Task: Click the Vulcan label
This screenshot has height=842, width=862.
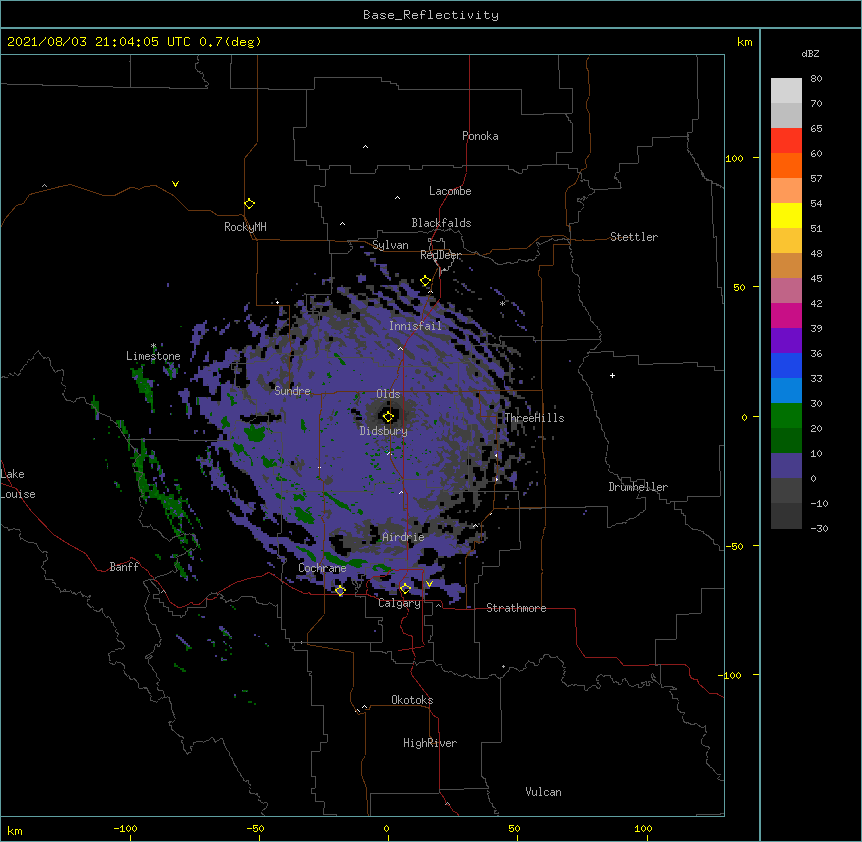Action: tap(543, 792)
